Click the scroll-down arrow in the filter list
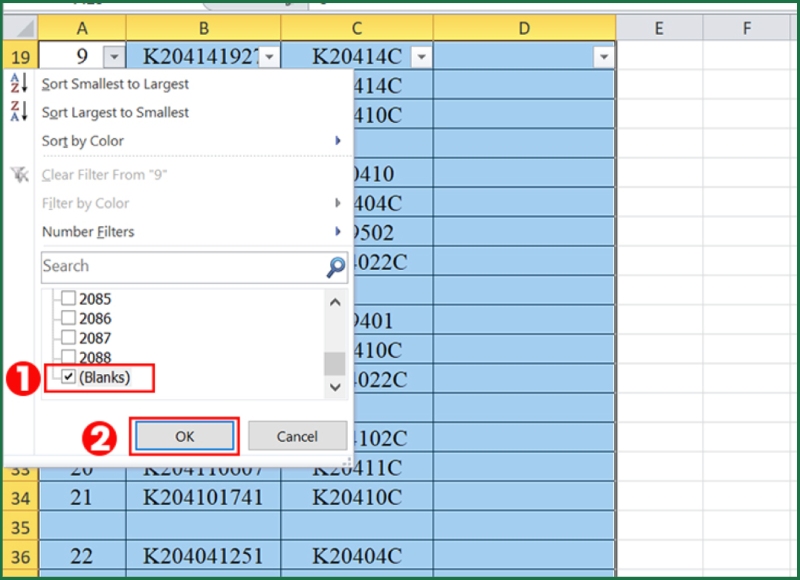The width and height of the screenshot is (800, 580). point(336,386)
